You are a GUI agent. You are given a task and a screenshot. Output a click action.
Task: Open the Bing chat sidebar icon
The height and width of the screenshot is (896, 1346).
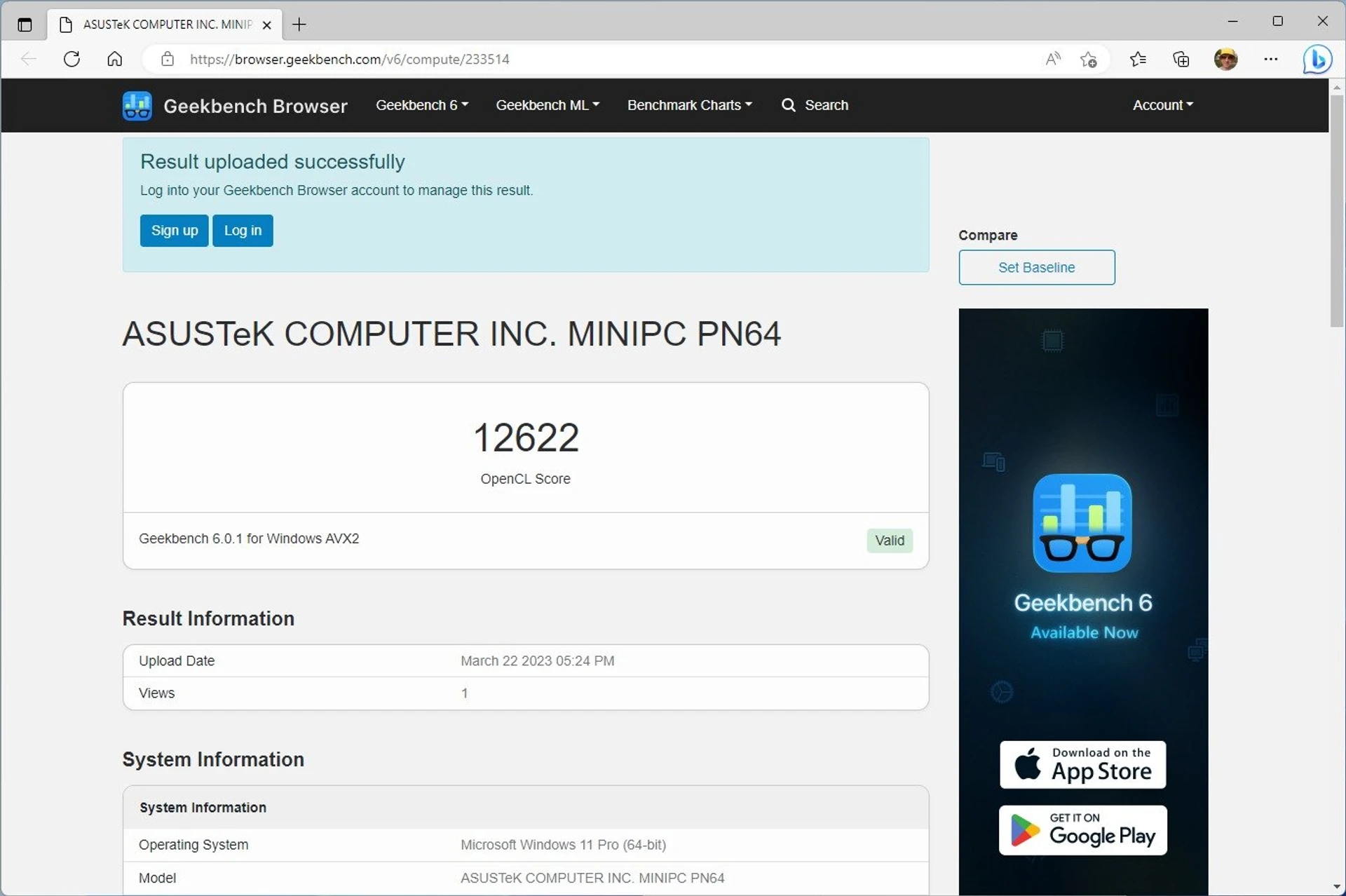[x=1317, y=60]
